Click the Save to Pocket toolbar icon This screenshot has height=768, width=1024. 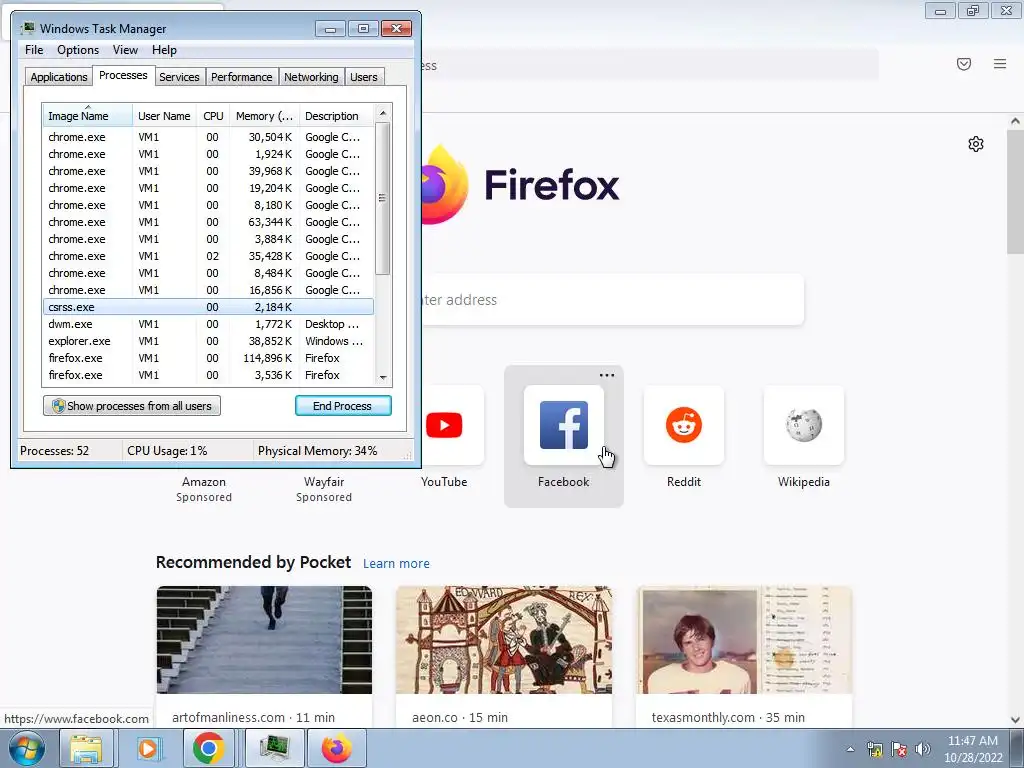[964, 64]
